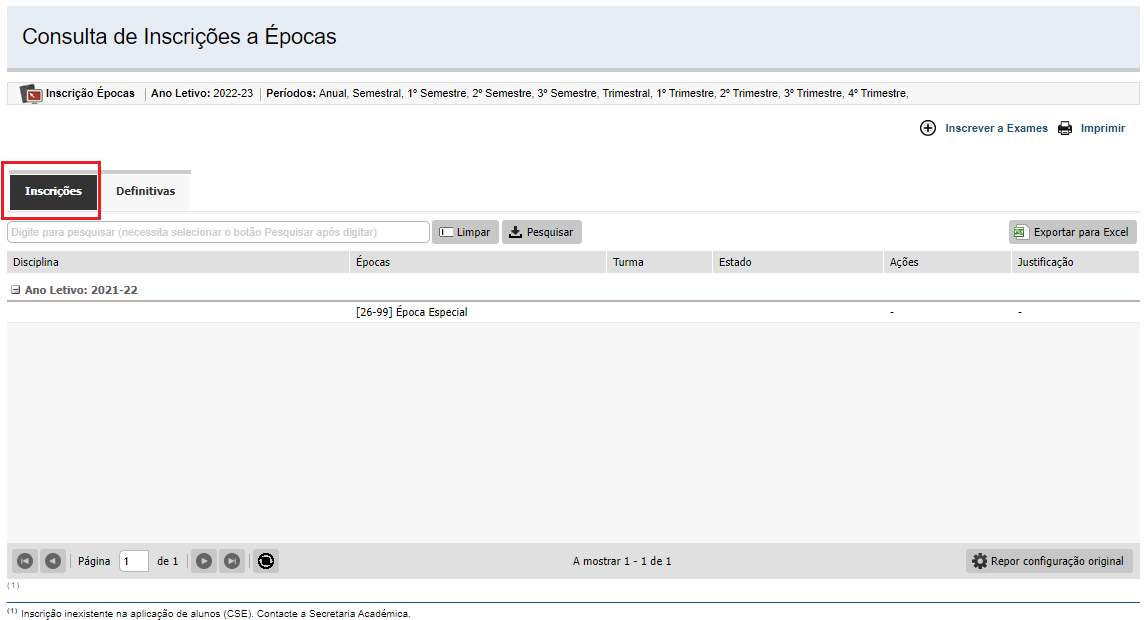This screenshot has height=620, width=1144.
Task: Click the plus icon beside Inscrever a Exames
Action: pyautogui.click(x=927, y=128)
